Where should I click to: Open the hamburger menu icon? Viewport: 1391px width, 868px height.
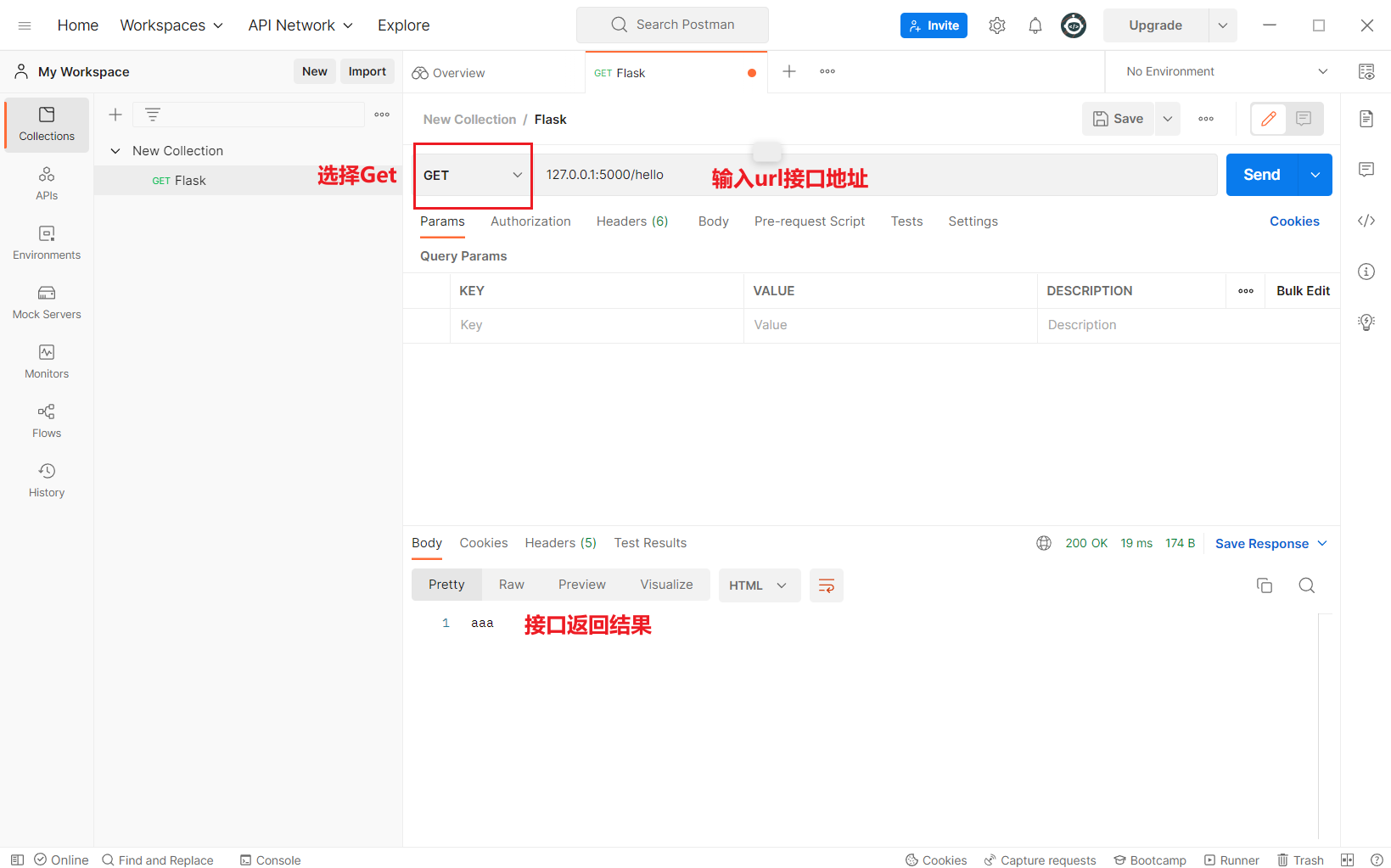coord(25,25)
